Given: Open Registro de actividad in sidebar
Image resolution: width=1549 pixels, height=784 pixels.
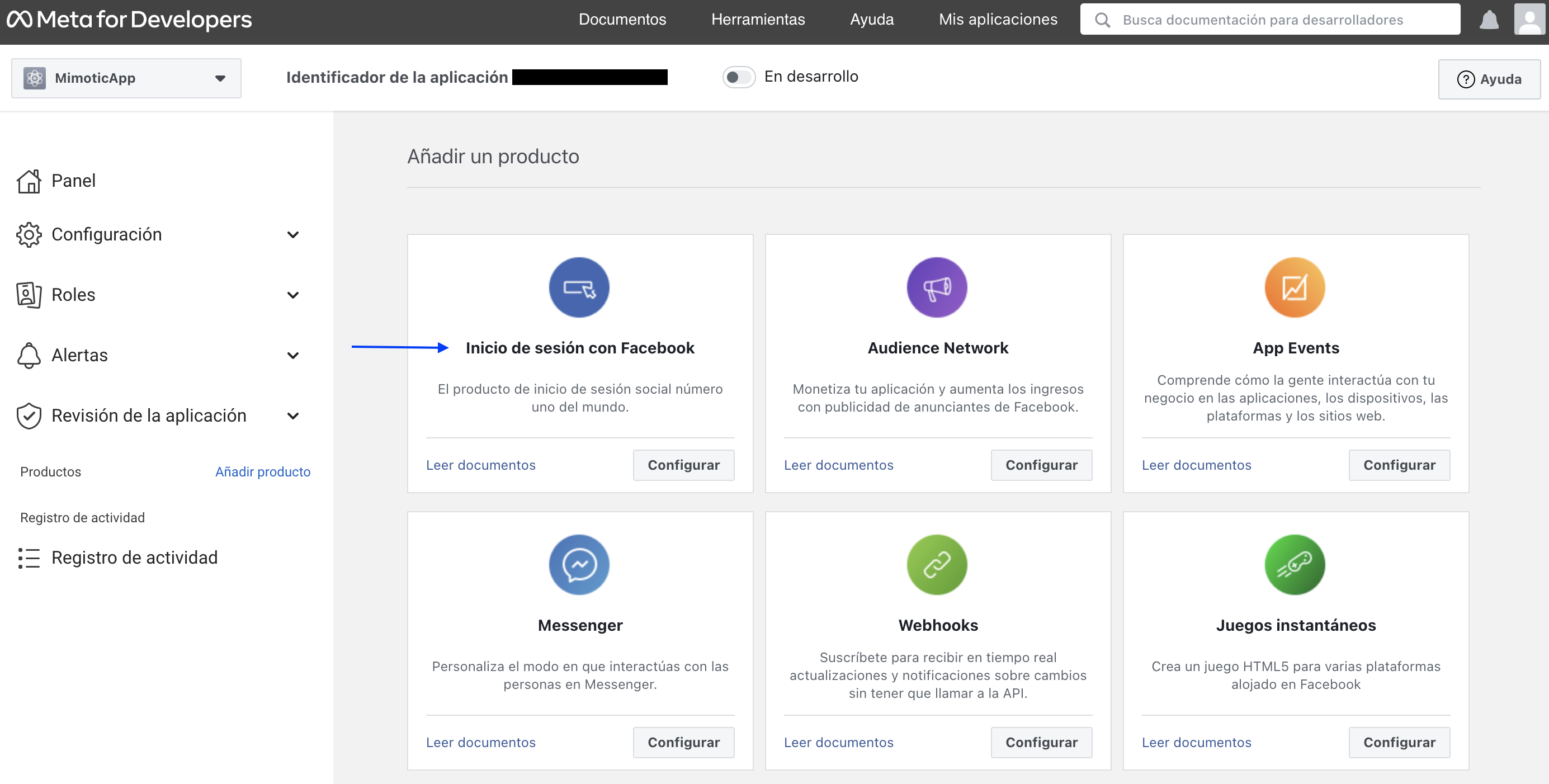Looking at the screenshot, I should [x=134, y=558].
